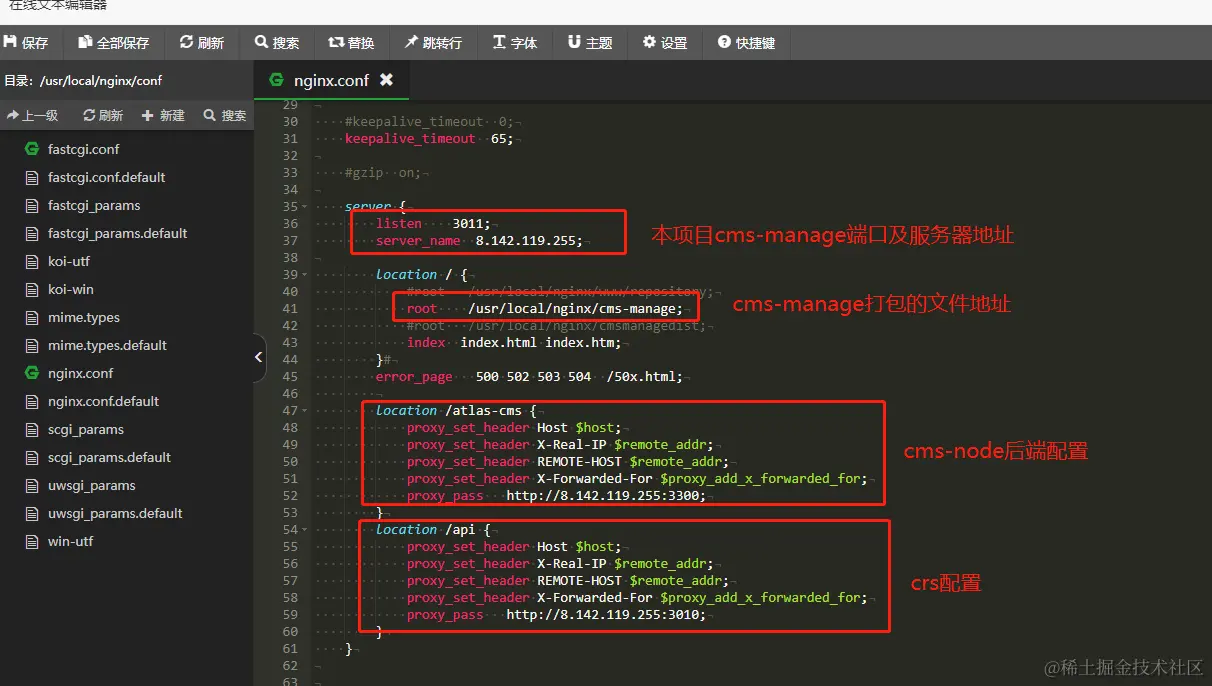Viewport: 1212px width, 686px height.
Task: Click 'location /atlas-cms {' line
Action: click(456, 410)
